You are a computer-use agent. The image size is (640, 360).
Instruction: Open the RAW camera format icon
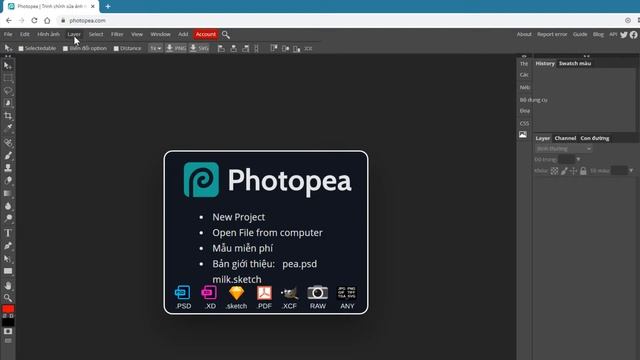click(318, 297)
